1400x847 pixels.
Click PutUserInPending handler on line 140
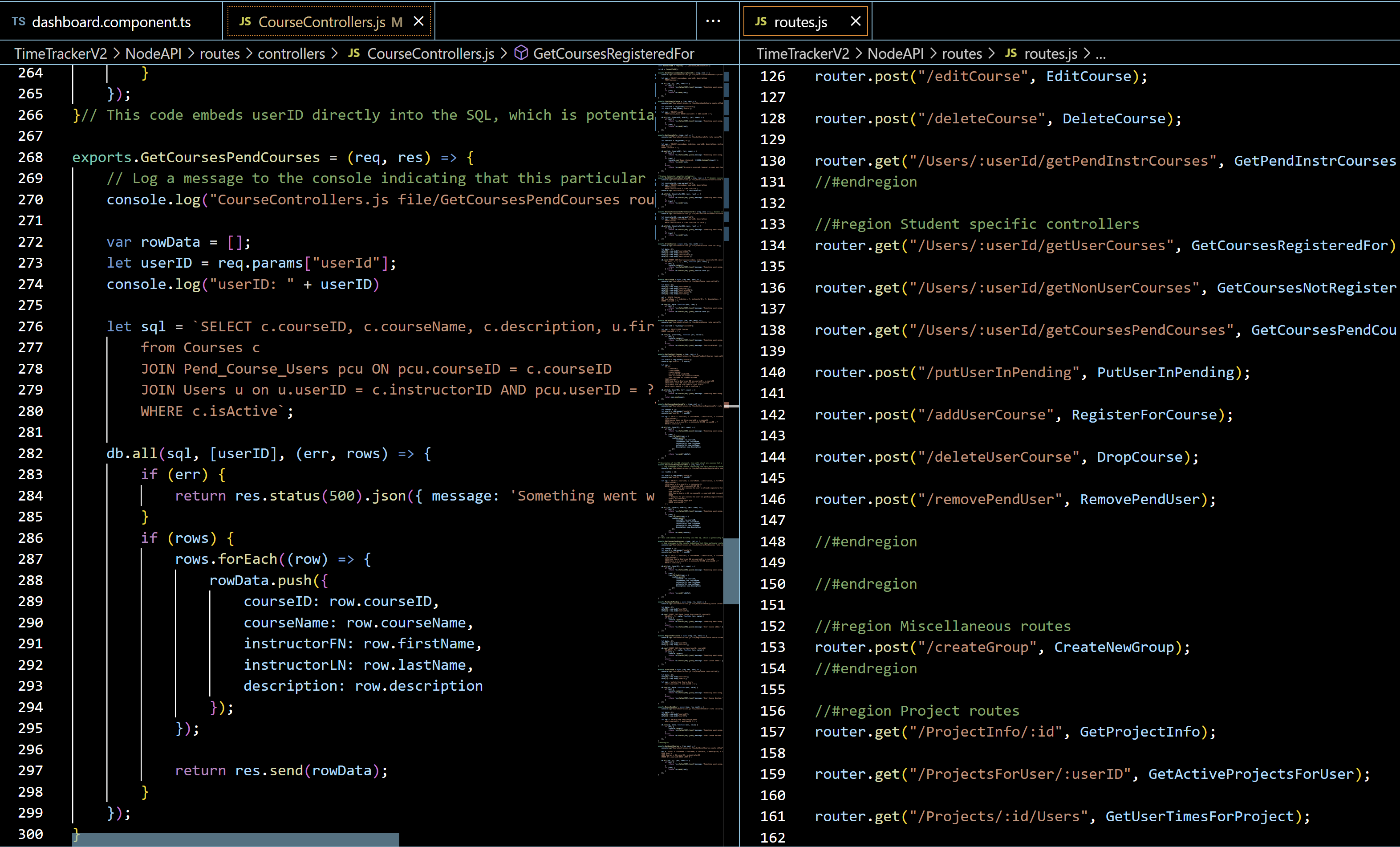coord(1165,373)
